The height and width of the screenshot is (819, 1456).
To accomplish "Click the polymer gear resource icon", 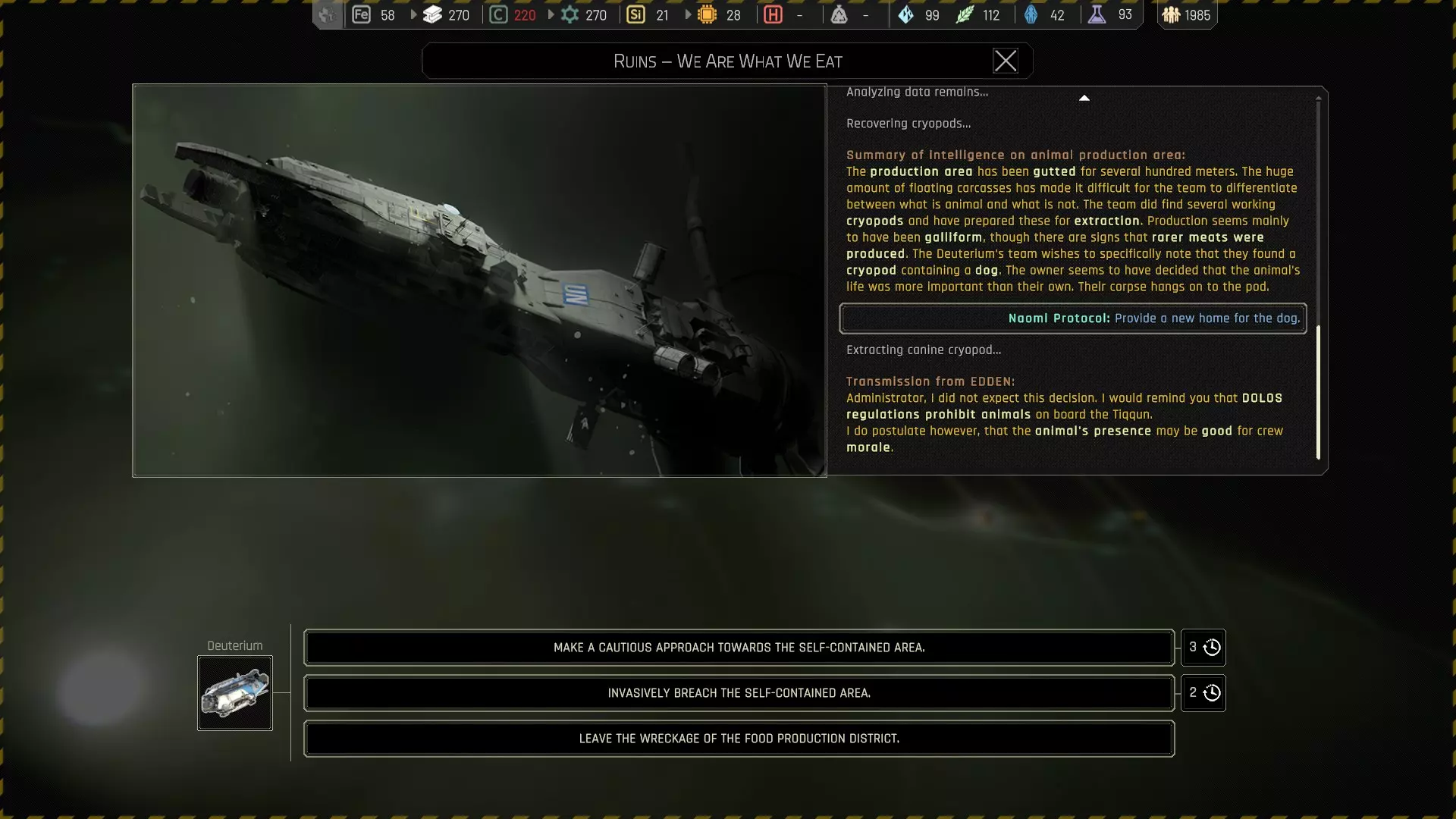I will (570, 14).
